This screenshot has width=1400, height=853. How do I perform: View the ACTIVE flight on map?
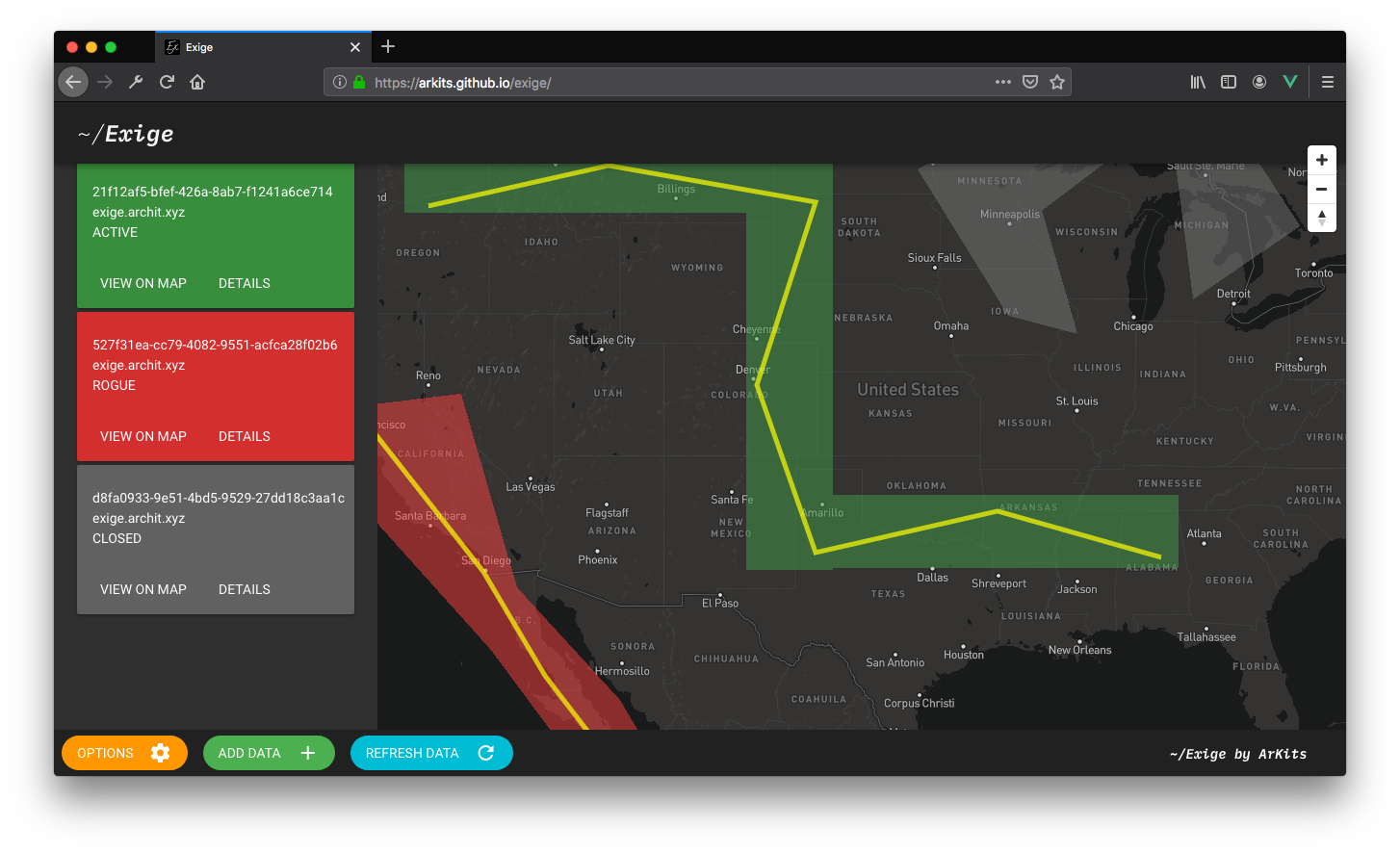click(143, 283)
